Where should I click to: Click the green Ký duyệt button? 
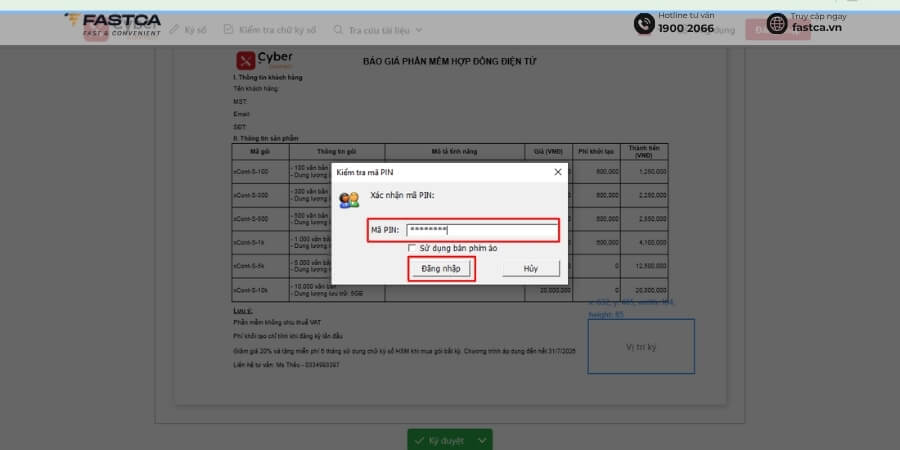point(441,440)
